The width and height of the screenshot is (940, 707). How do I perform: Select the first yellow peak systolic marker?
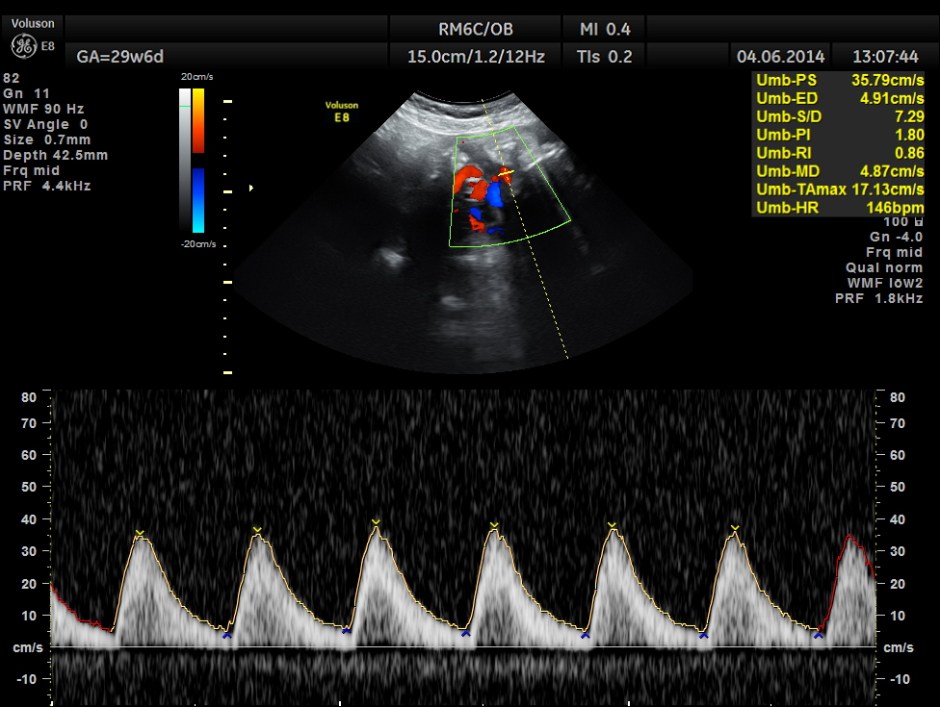[139, 532]
